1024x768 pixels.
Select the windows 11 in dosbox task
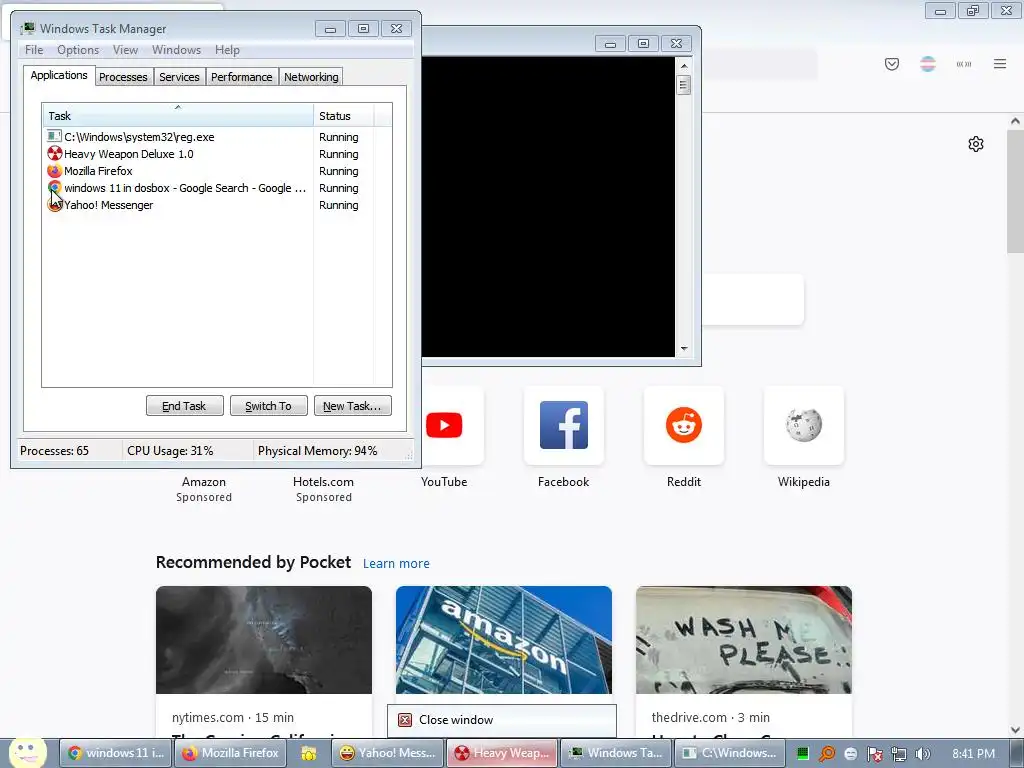217,188
